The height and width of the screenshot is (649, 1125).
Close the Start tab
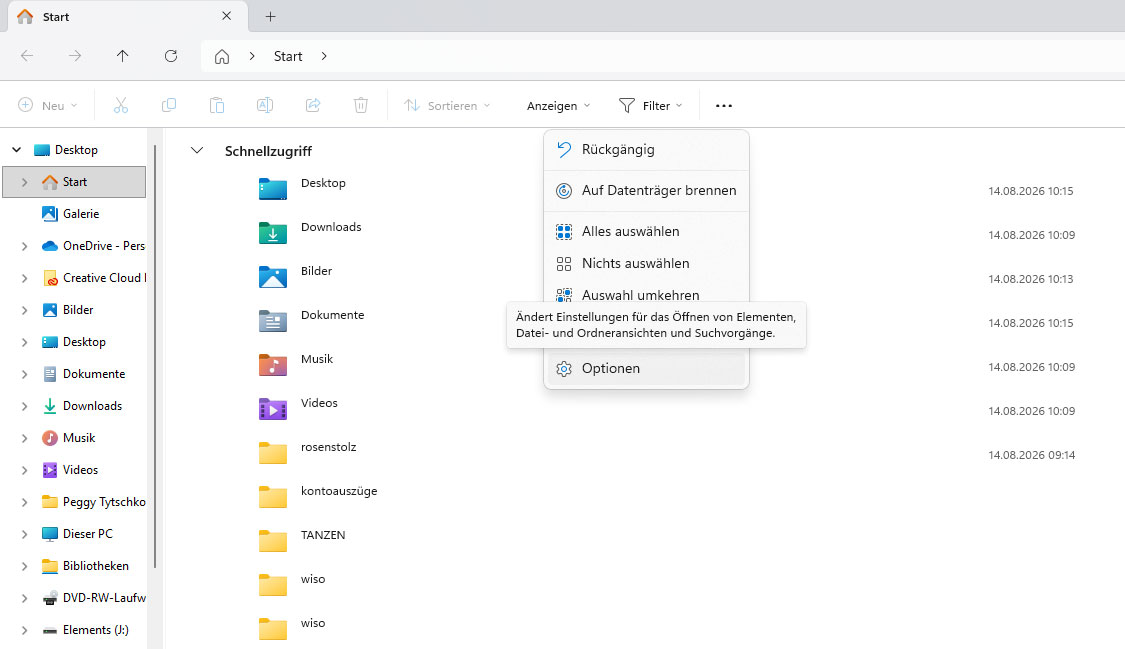coord(227,16)
